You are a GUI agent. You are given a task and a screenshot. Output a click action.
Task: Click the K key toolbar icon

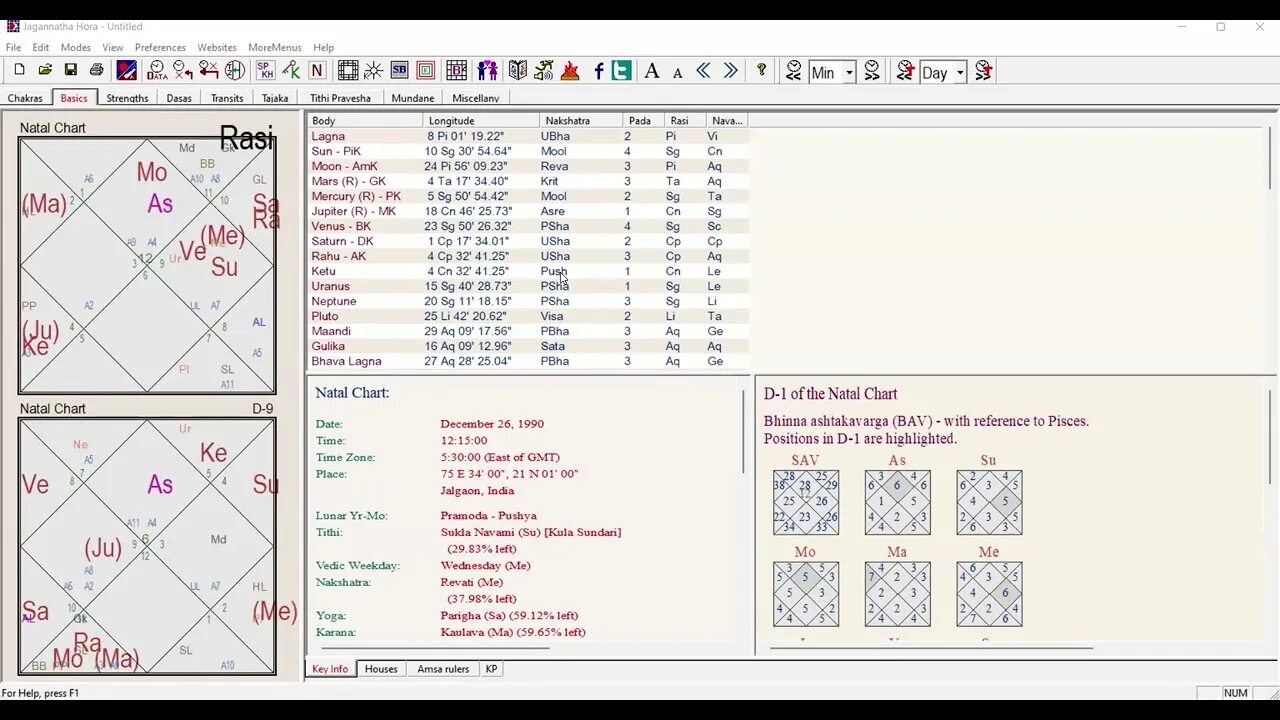tap(291, 70)
